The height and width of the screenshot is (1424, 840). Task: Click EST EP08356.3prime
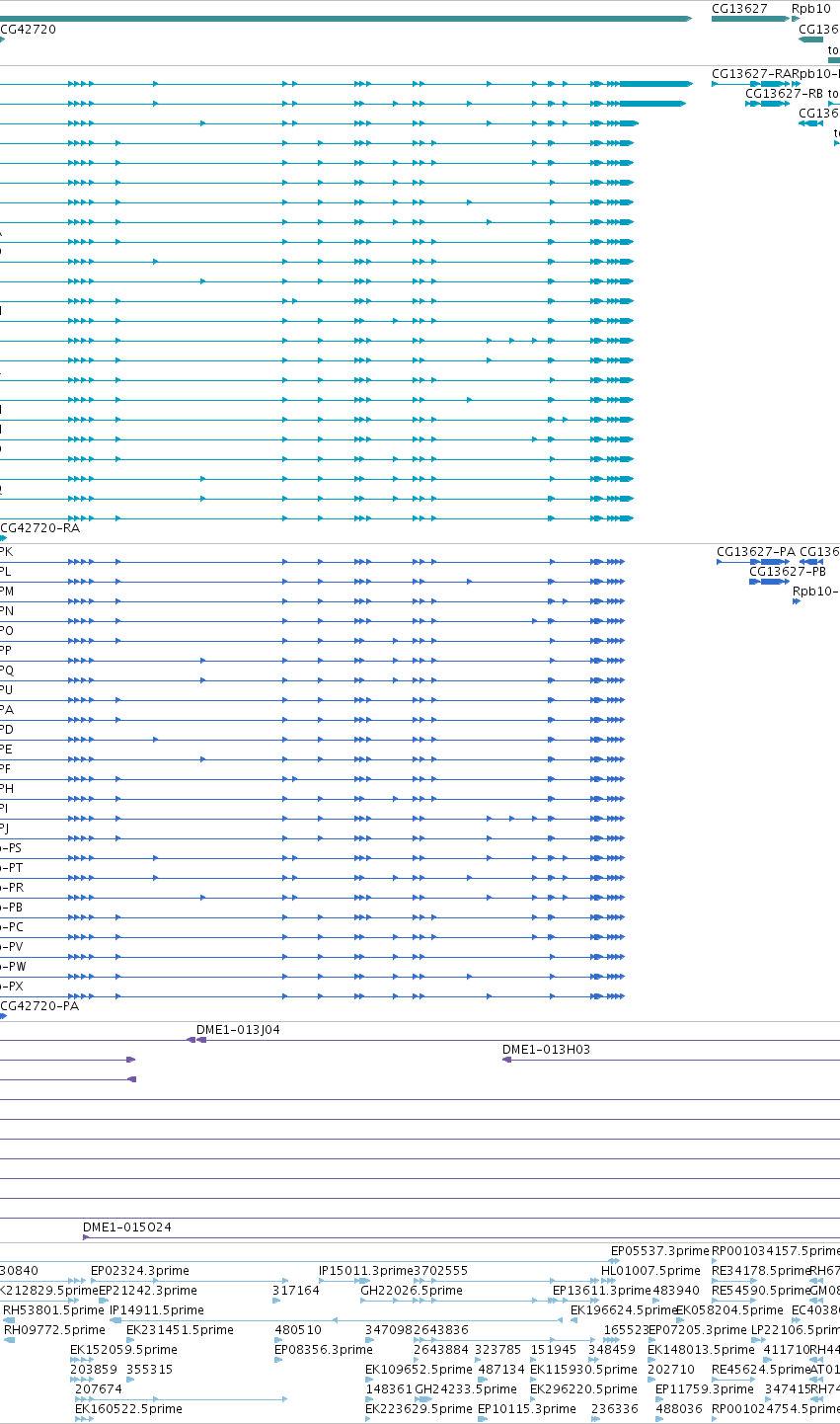coord(324,1350)
